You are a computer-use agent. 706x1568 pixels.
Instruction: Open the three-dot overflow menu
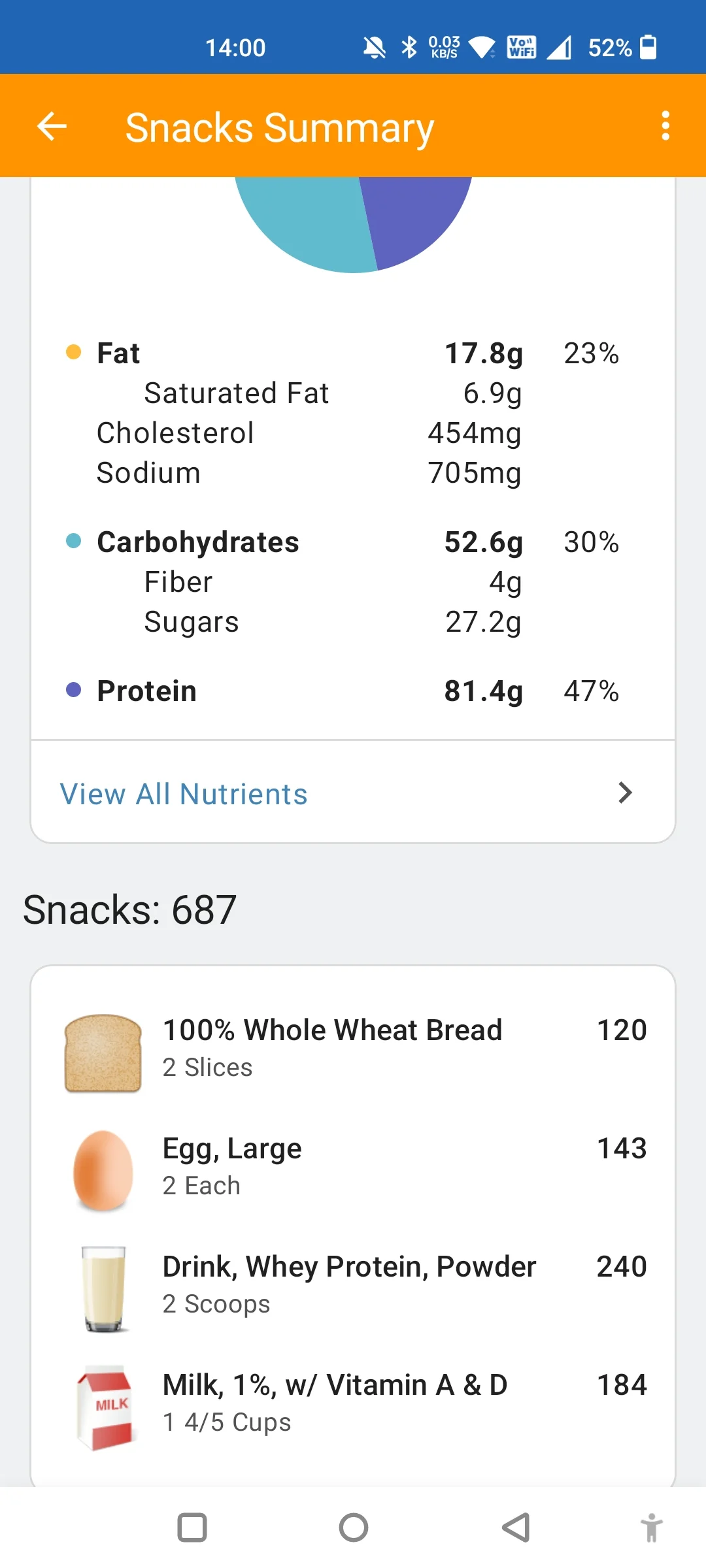665,125
